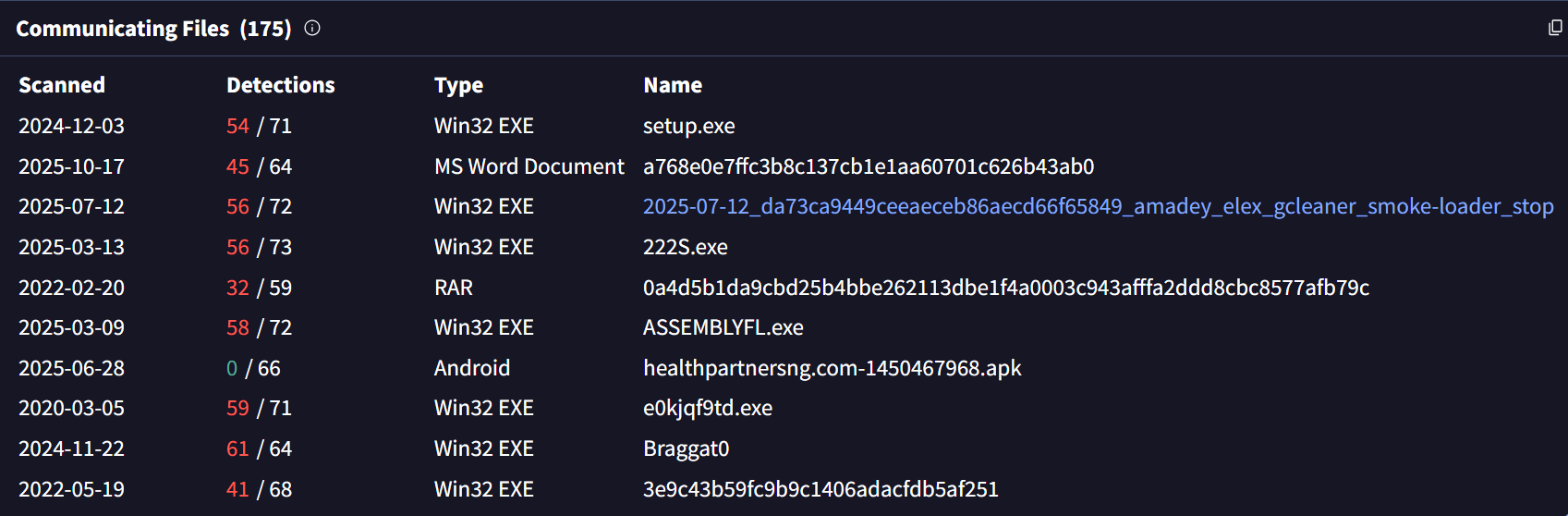
Task: Open the RAR file hash starting 0a4d5b1d
Action: tap(1005, 288)
